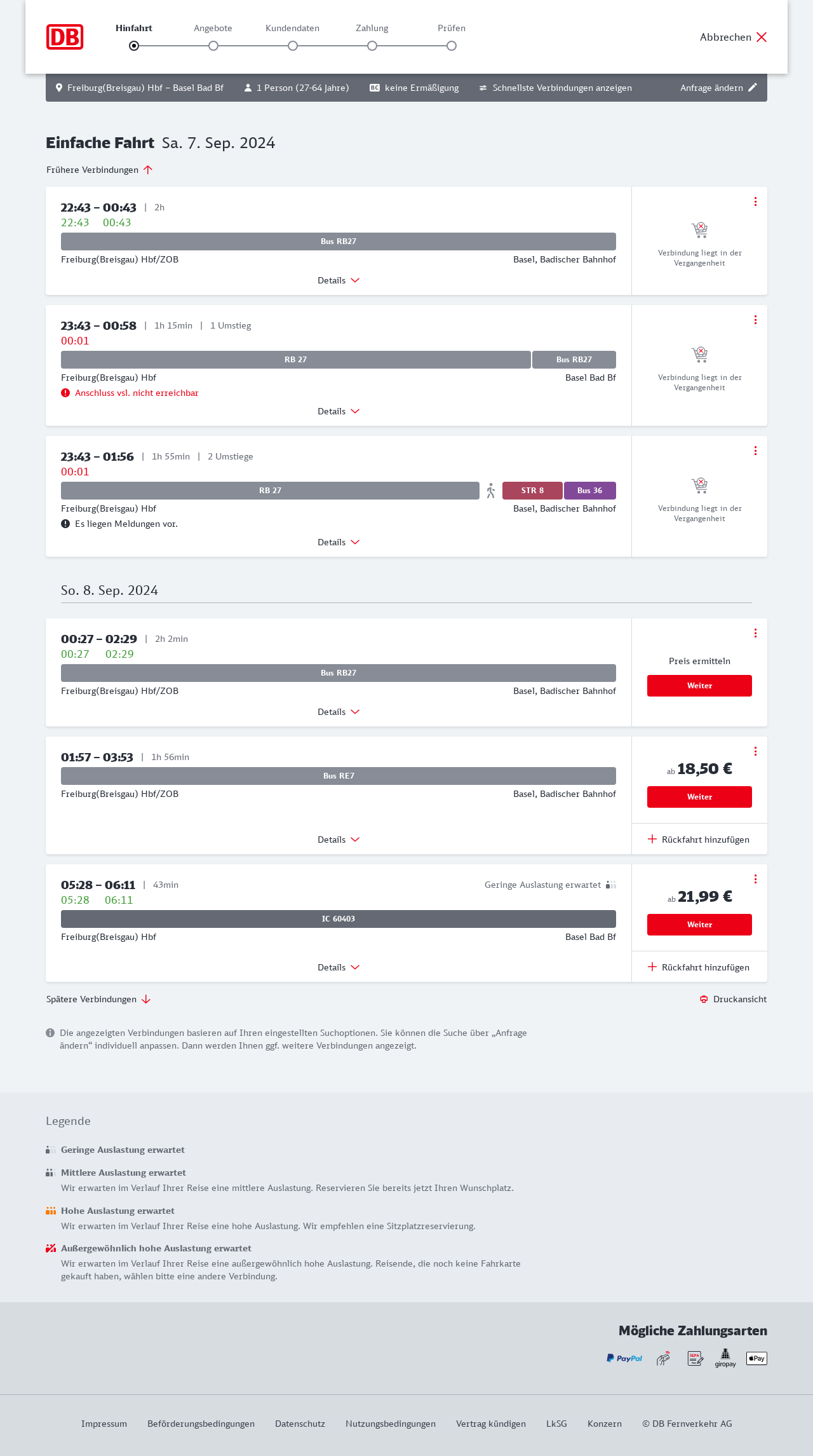Click the DB logo
This screenshot has height=1456, width=813.
point(65,37)
